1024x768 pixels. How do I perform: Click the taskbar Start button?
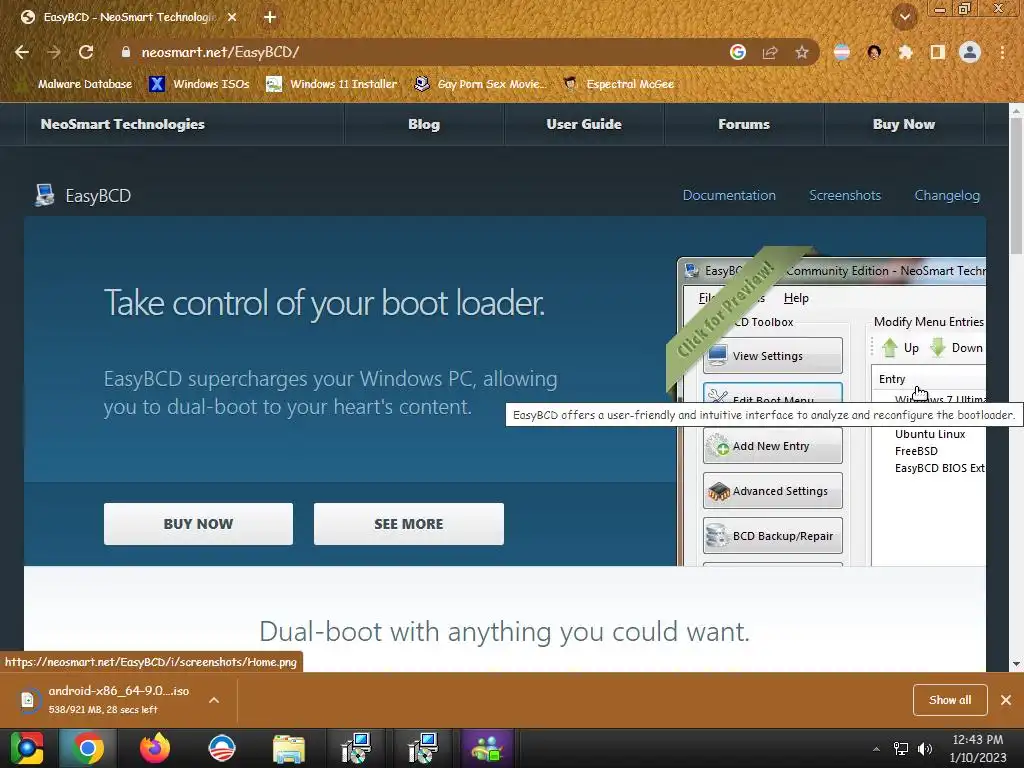[26, 748]
